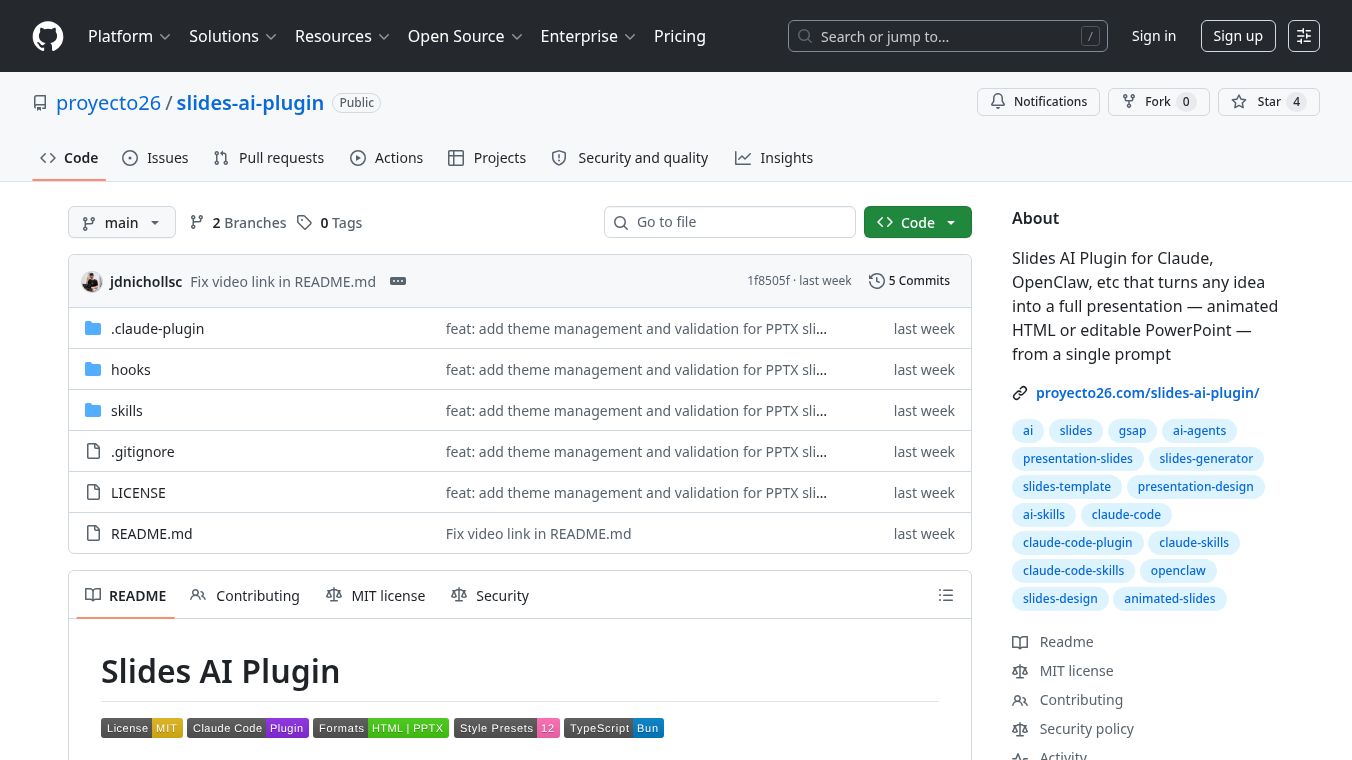Click the Style Presets 12 badge
The image size is (1352, 760).
point(507,728)
